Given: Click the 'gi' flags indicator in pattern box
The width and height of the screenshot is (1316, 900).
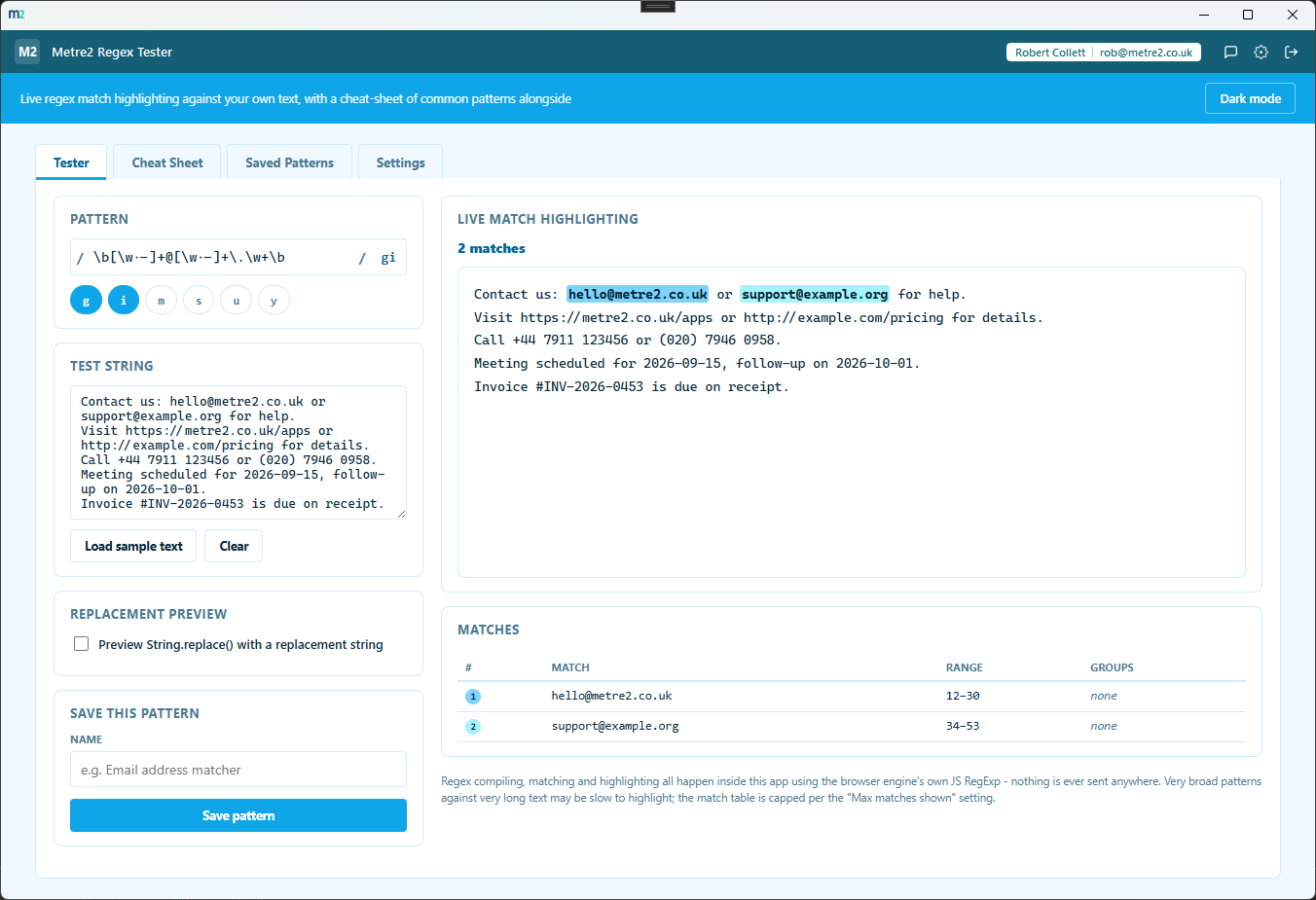Looking at the screenshot, I should pos(388,258).
